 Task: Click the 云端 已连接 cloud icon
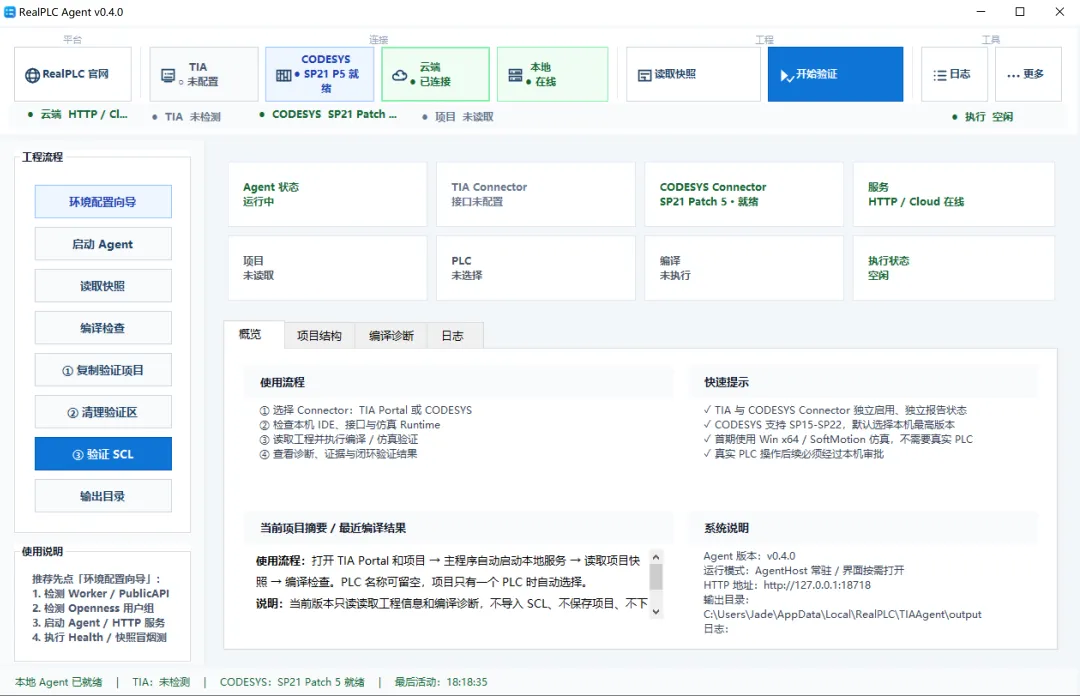click(x=400, y=74)
